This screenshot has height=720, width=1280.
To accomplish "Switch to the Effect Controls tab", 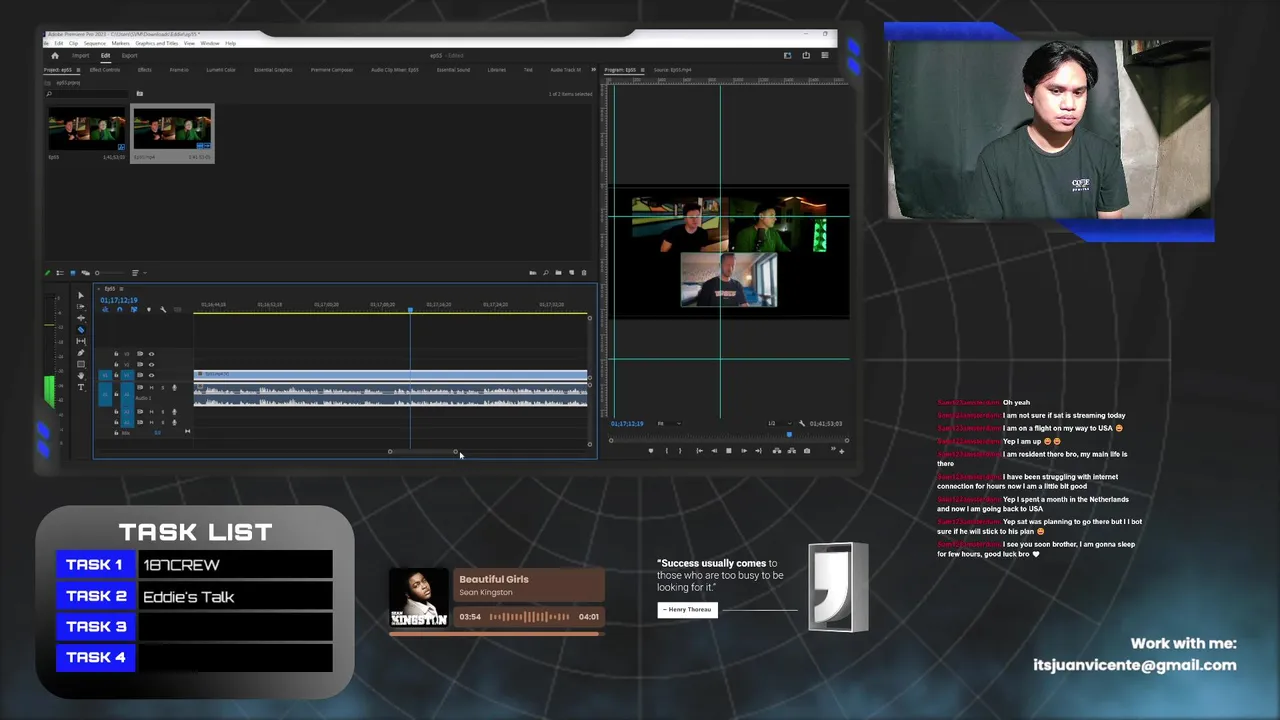I will tap(105, 70).
